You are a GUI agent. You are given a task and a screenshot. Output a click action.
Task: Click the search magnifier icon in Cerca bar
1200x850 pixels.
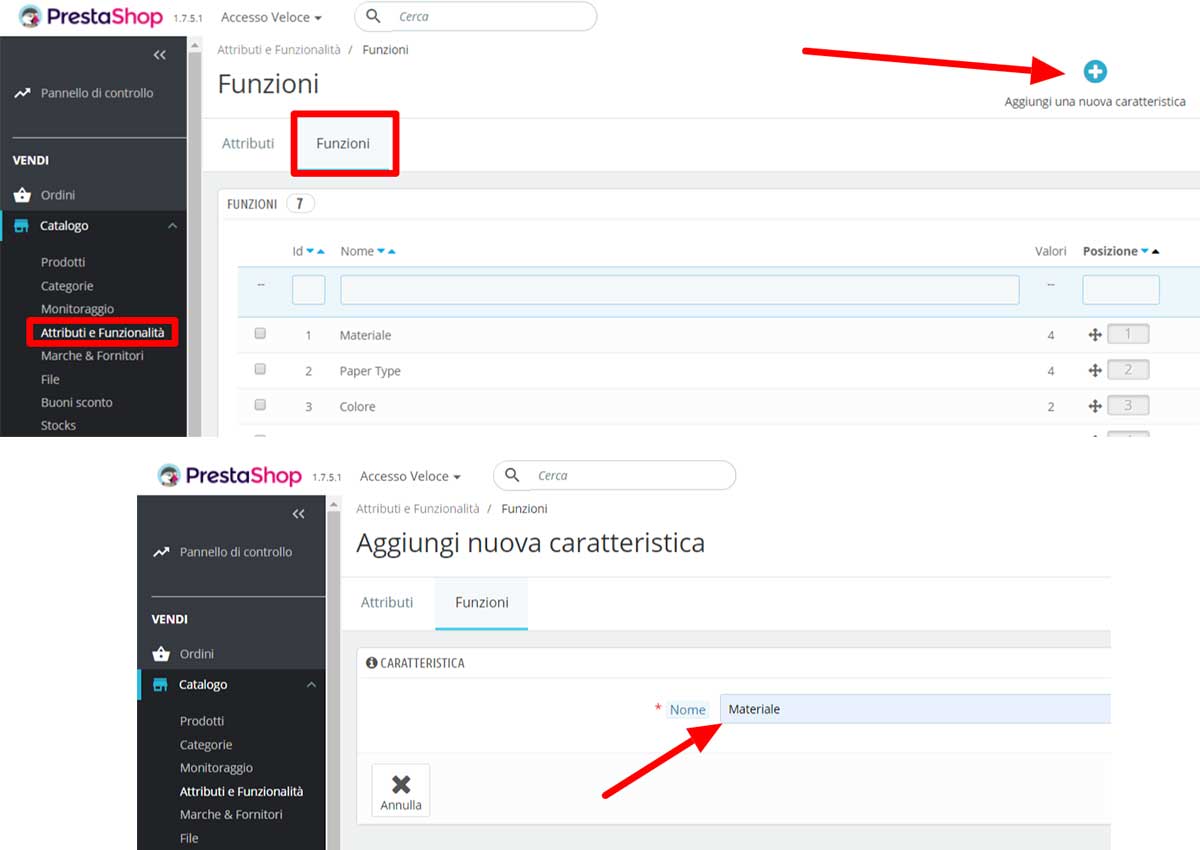tap(372, 16)
